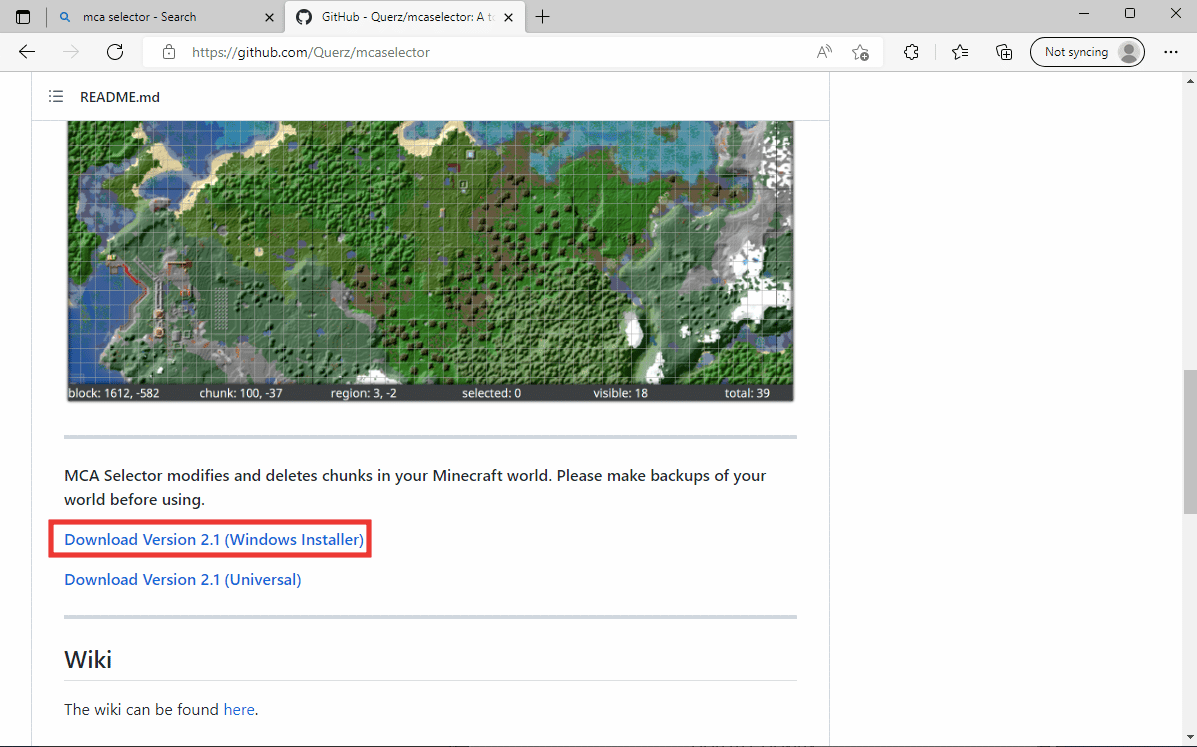Click the Wiki section heading

88,659
